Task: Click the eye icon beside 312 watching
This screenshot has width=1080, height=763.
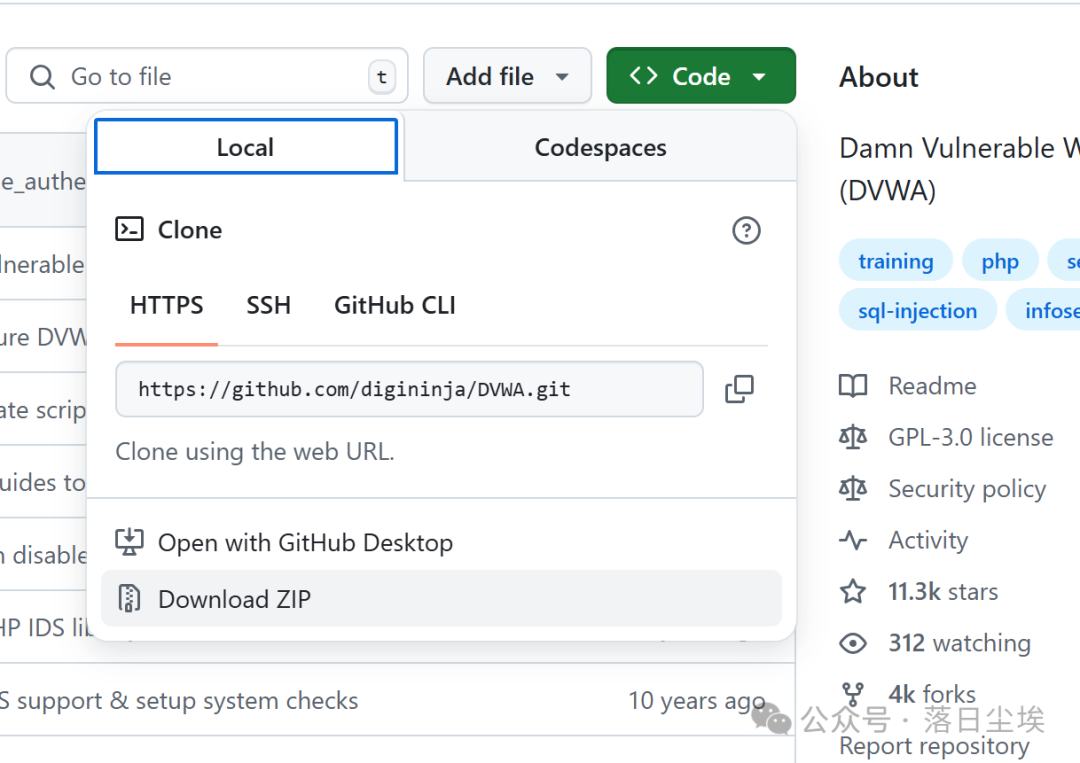Action: [853, 643]
